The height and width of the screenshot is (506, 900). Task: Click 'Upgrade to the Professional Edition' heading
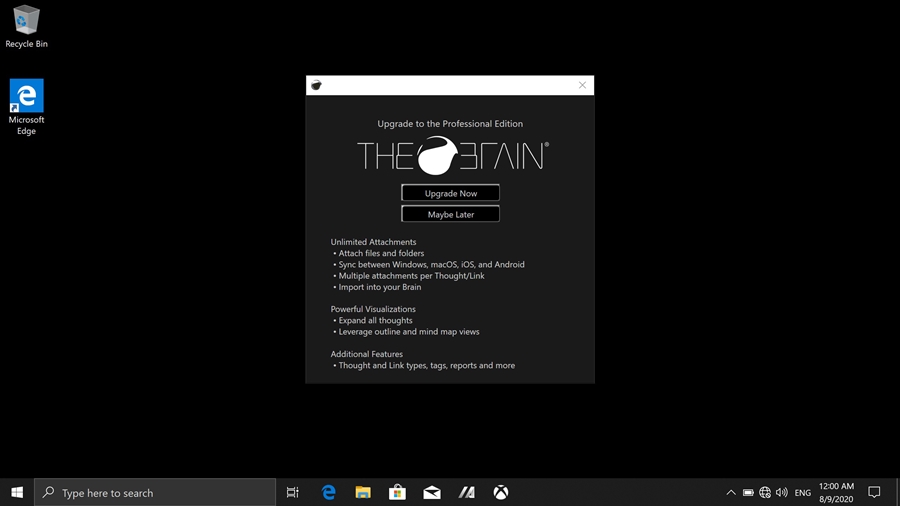point(450,123)
